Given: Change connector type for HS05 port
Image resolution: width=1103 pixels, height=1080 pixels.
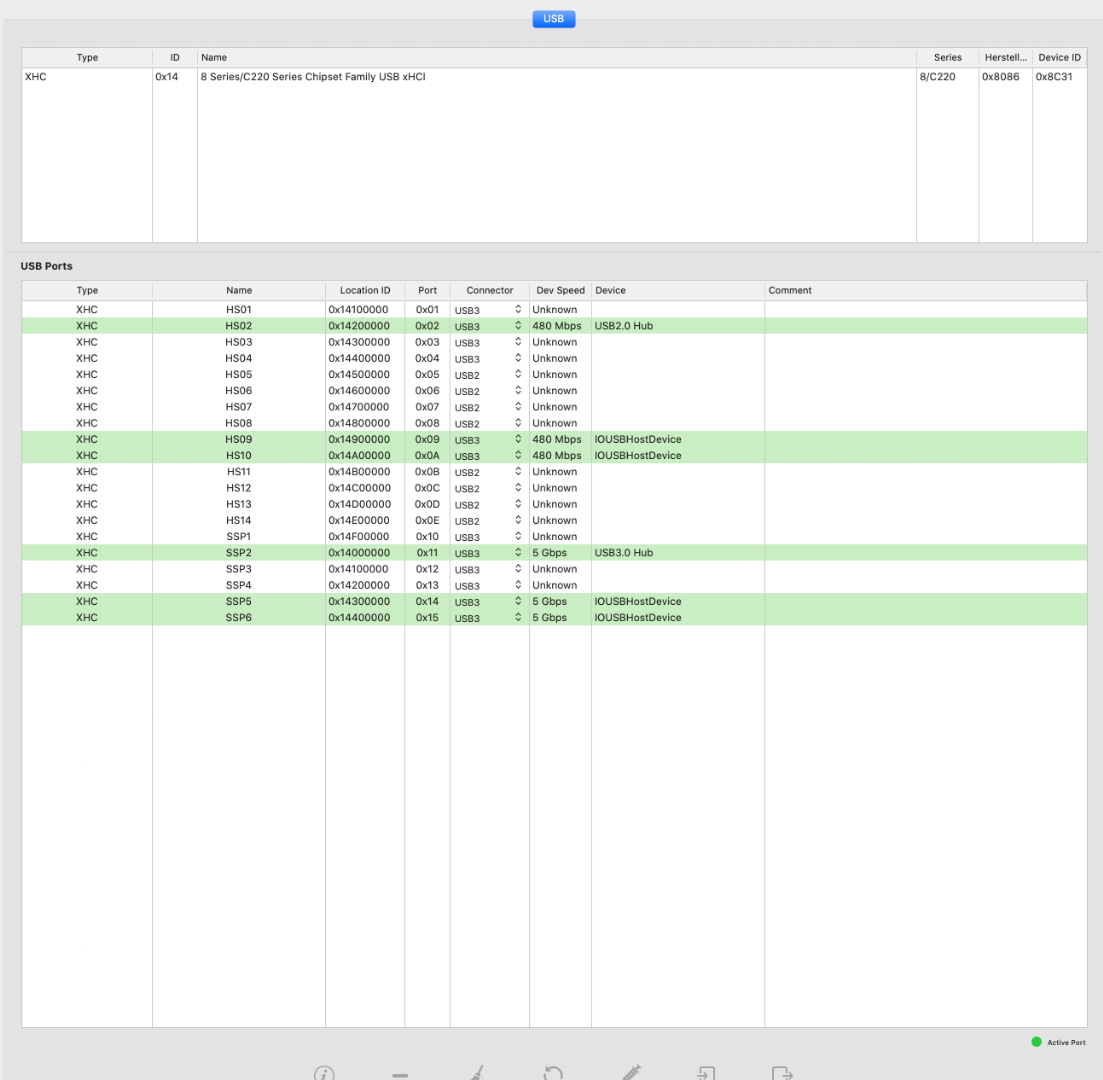Looking at the screenshot, I should tap(518, 374).
